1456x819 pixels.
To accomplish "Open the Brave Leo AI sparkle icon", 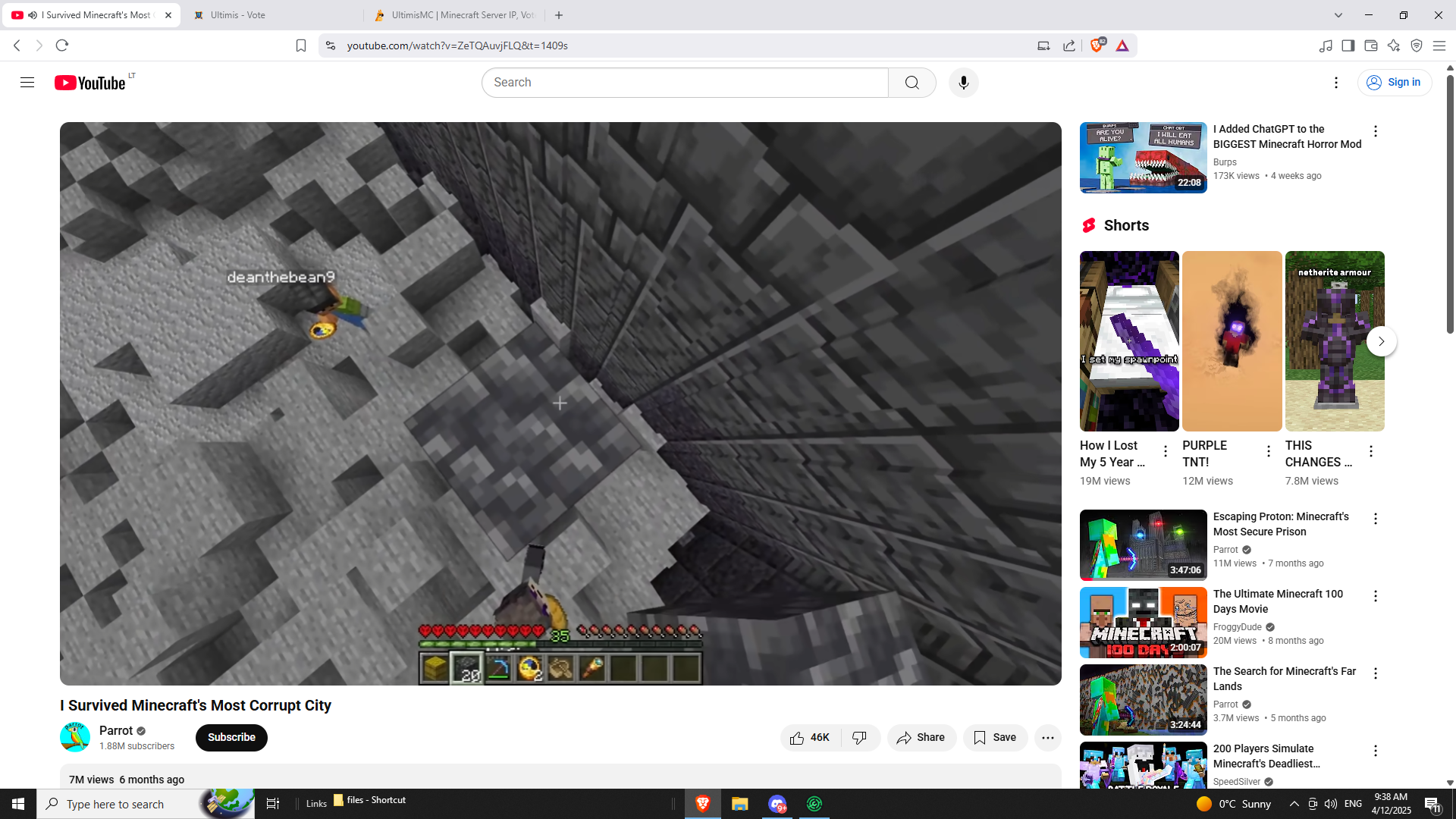I will point(1394,45).
